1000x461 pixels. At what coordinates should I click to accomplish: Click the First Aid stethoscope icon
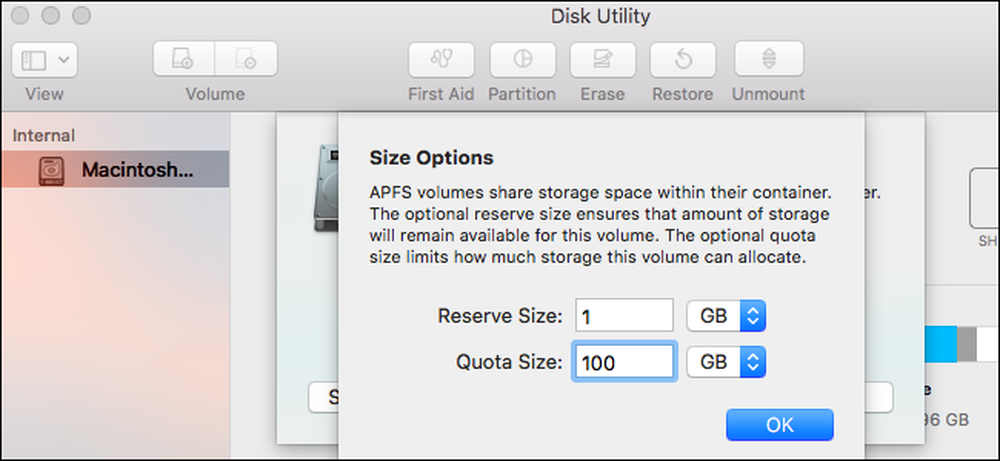click(x=441, y=60)
